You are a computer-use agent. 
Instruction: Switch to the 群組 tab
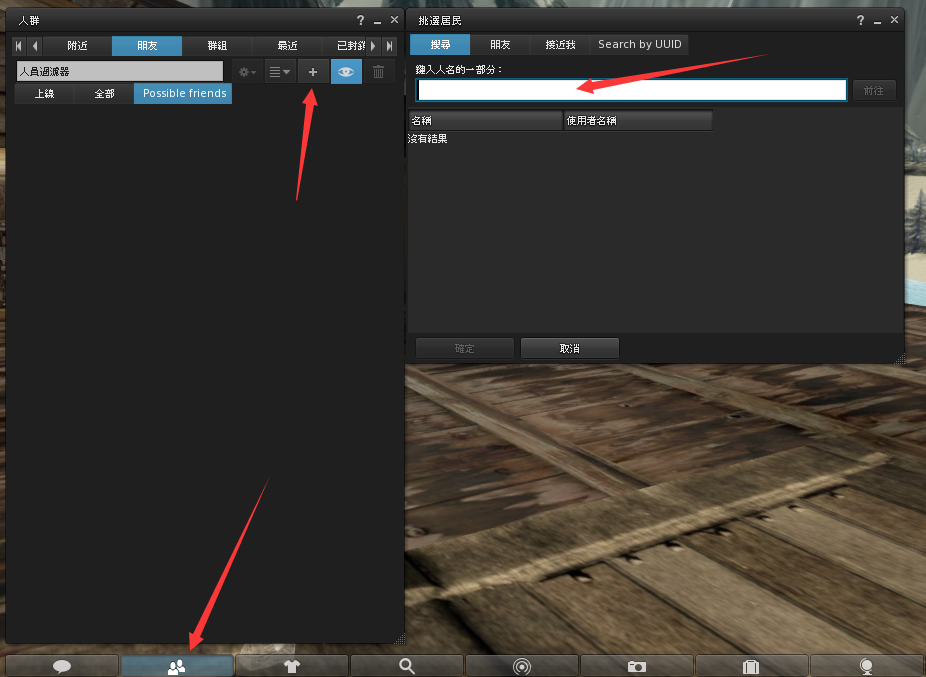(217, 45)
